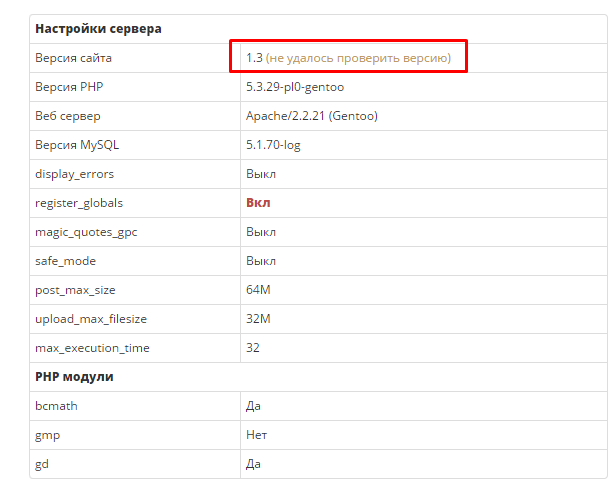This screenshot has width=616, height=485.
Task: Select the 'Версия сайта' row label
Action: tap(73, 58)
